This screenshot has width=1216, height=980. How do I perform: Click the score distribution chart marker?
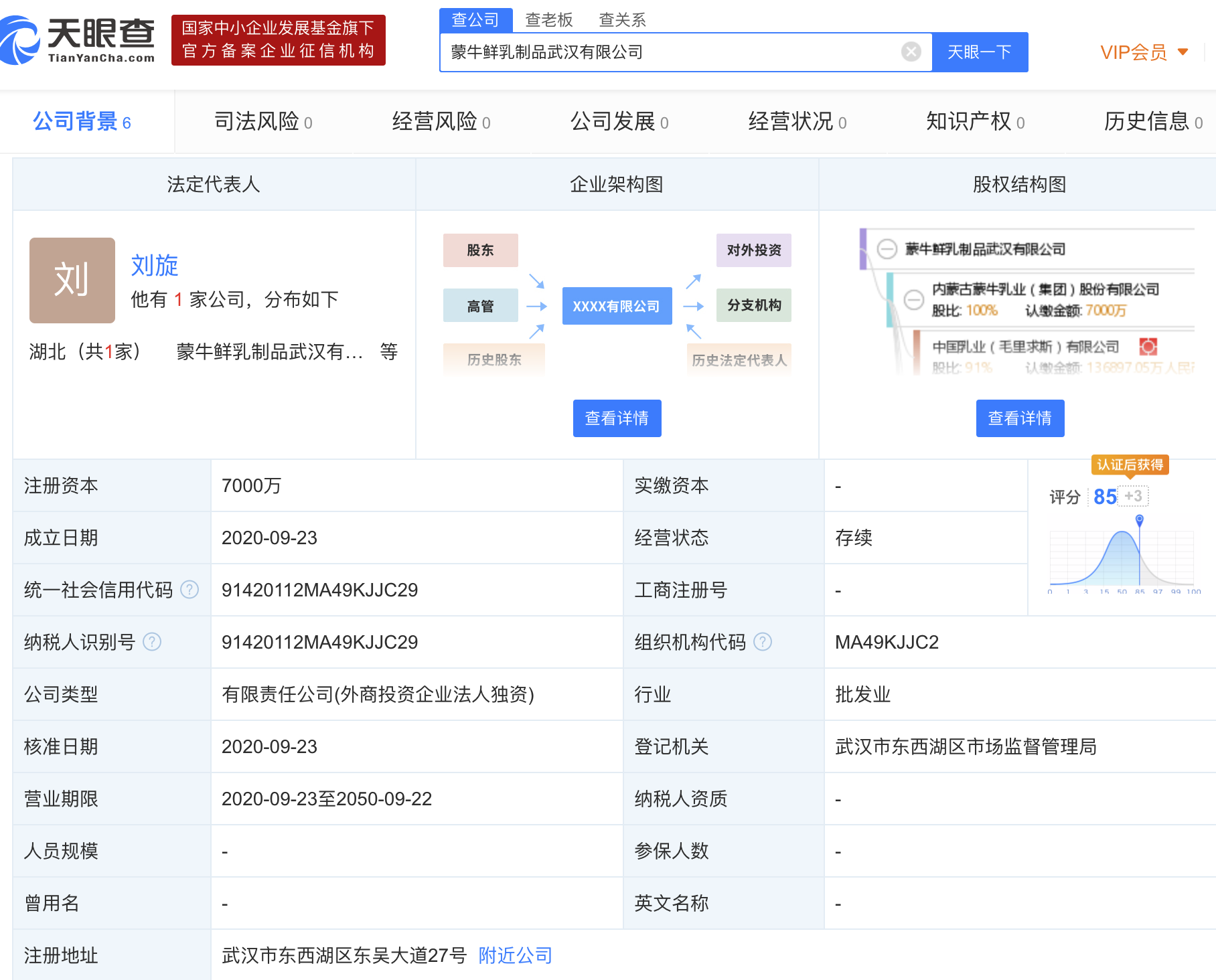point(1140,519)
